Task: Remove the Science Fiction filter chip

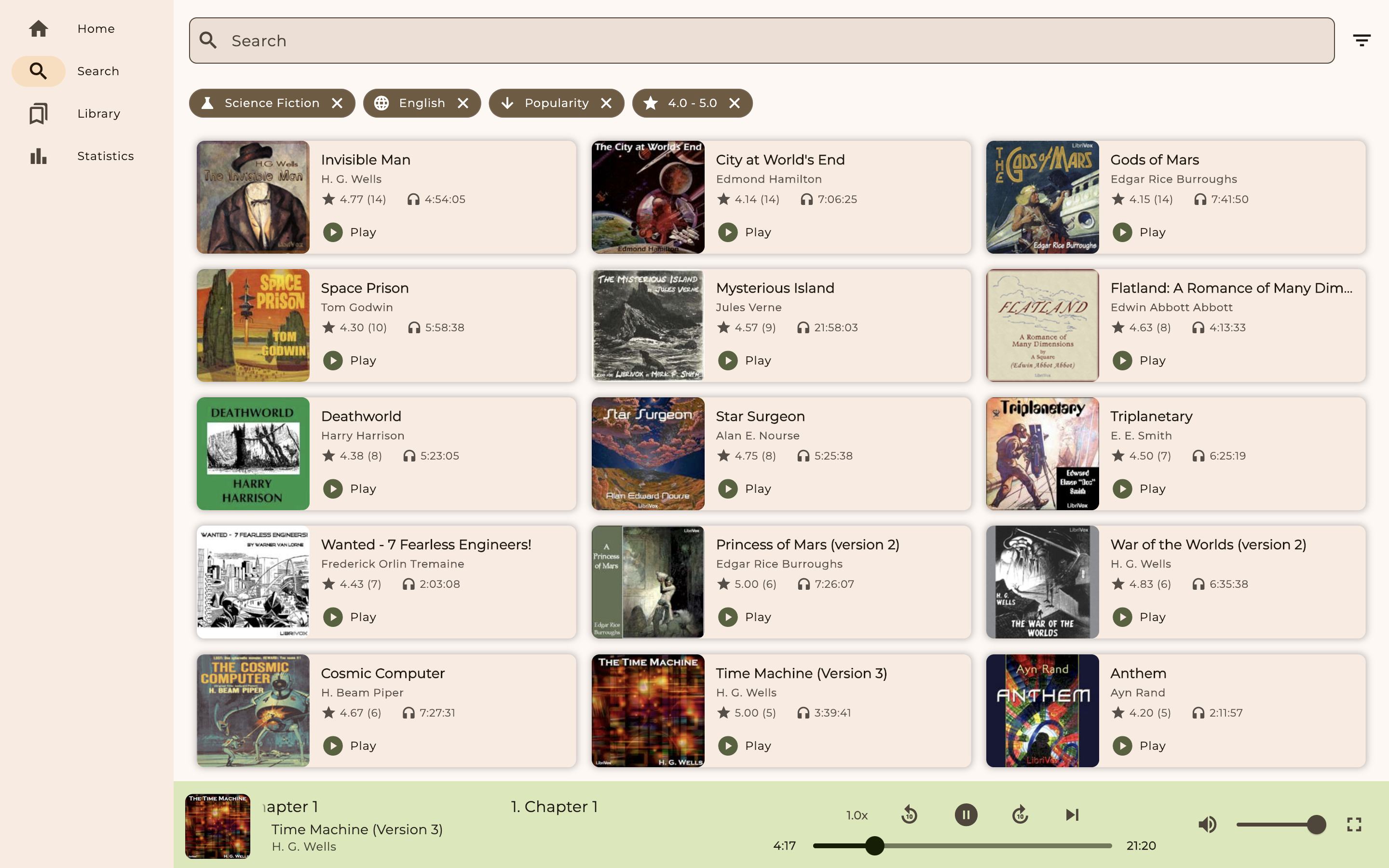Action: pyautogui.click(x=337, y=103)
